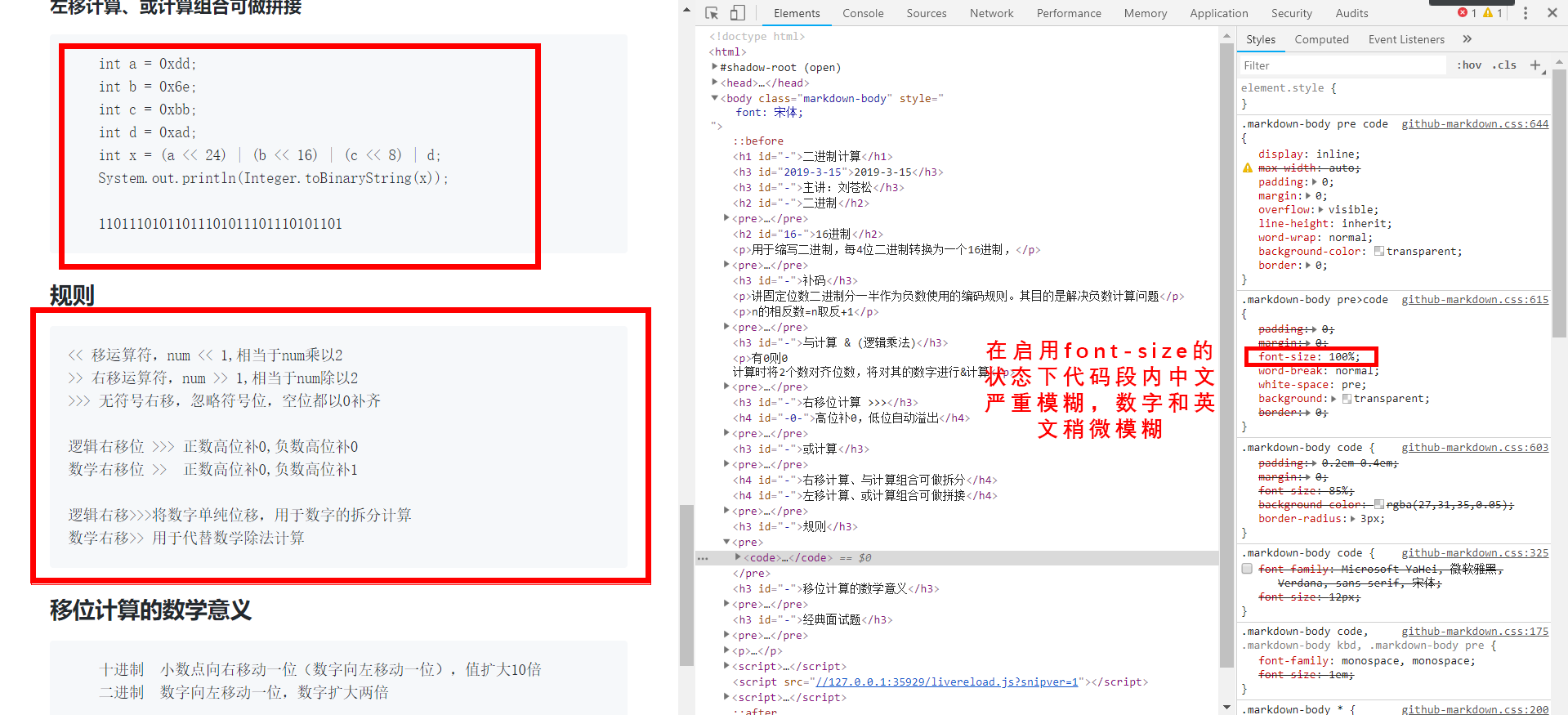The height and width of the screenshot is (715, 1568).
Task: Collapse the open pre element
Action: (726, 542)
